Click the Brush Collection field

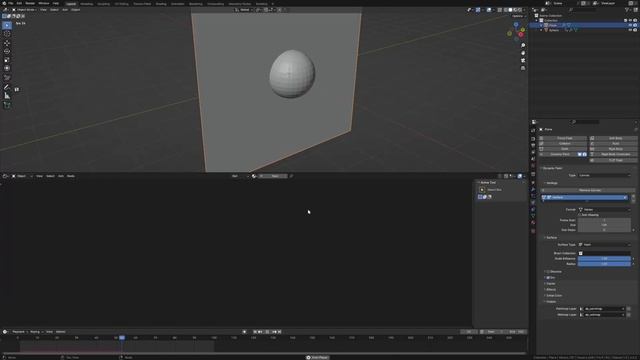pos(604,253)
